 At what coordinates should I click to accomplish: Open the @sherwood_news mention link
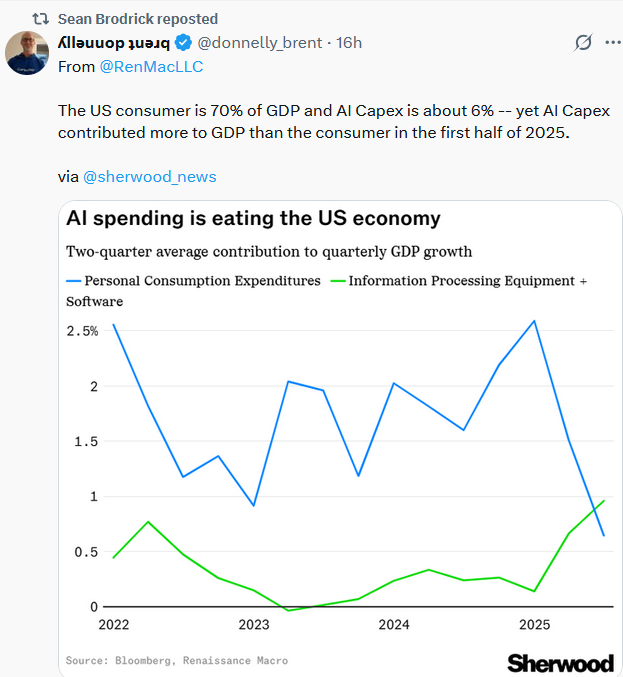coord(149,177)
